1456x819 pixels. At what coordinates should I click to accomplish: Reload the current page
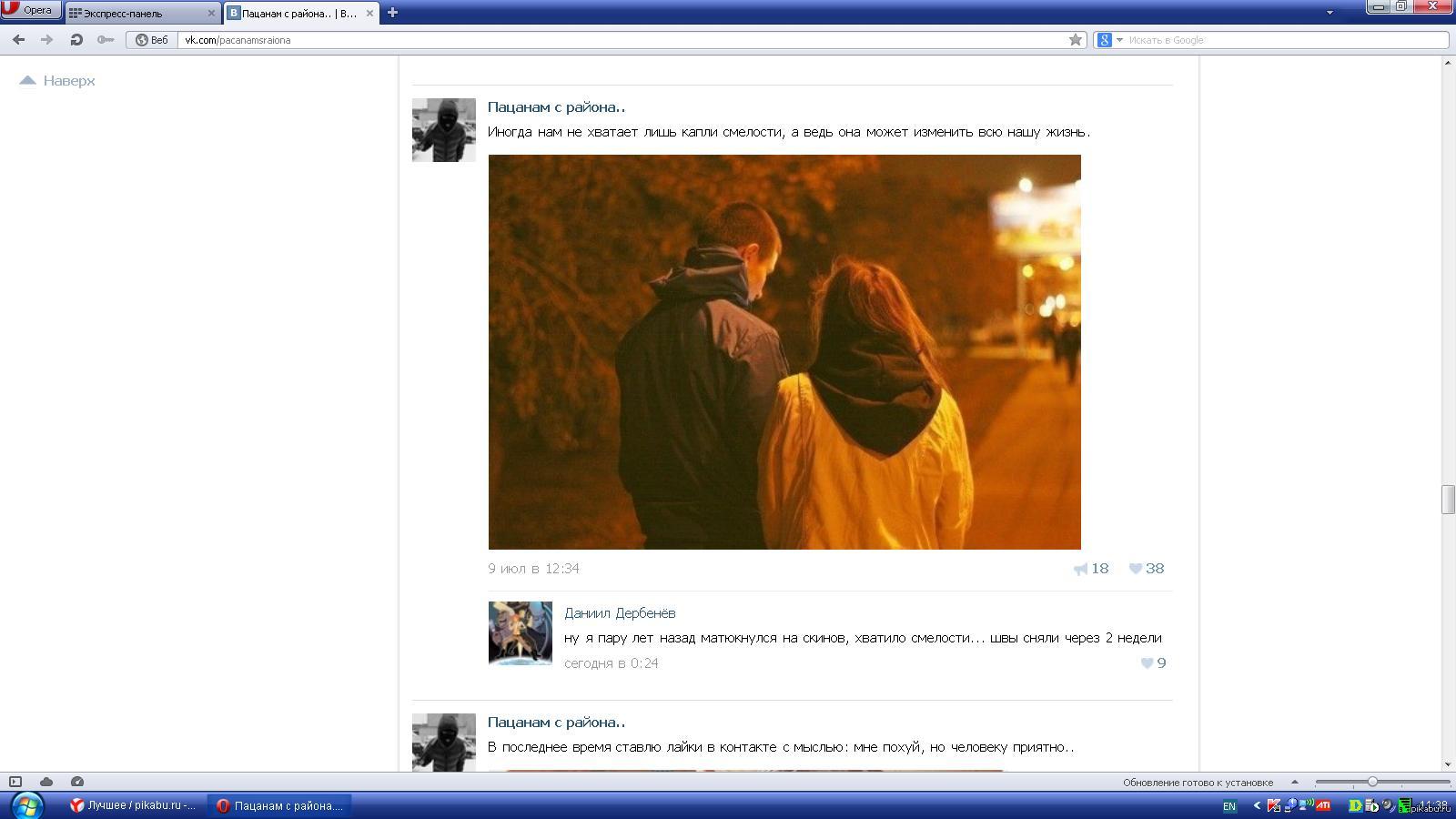coord(76,39)
